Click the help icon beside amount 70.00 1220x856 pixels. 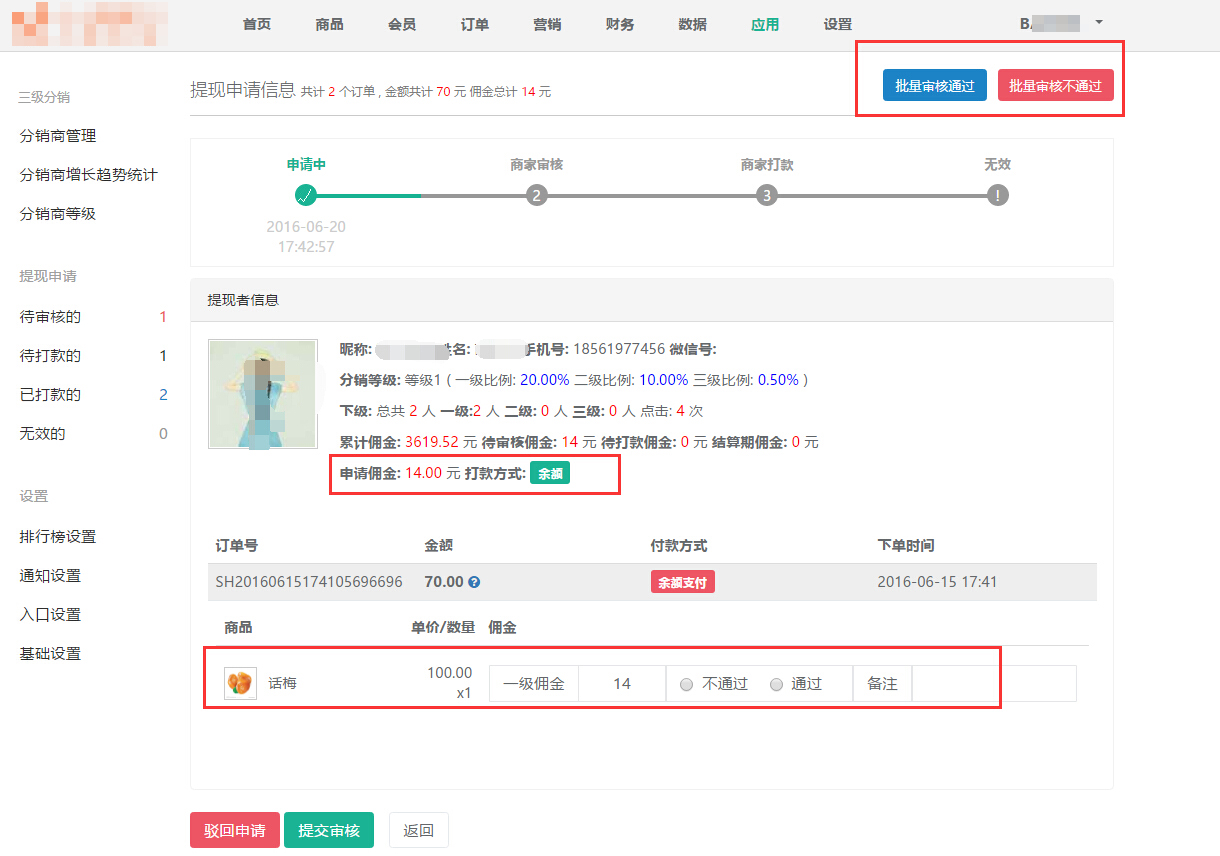click(474, 582)
